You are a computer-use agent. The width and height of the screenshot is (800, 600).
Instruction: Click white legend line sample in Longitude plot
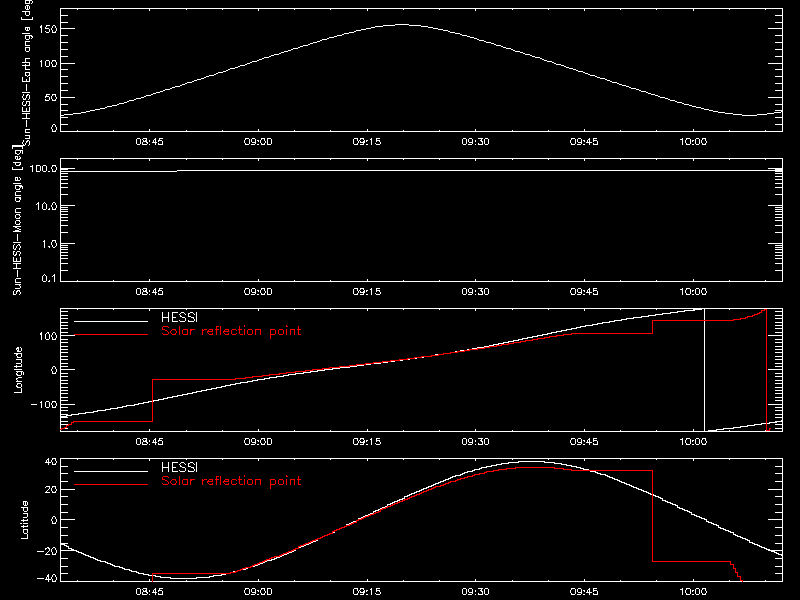click(x=111, y=321)
